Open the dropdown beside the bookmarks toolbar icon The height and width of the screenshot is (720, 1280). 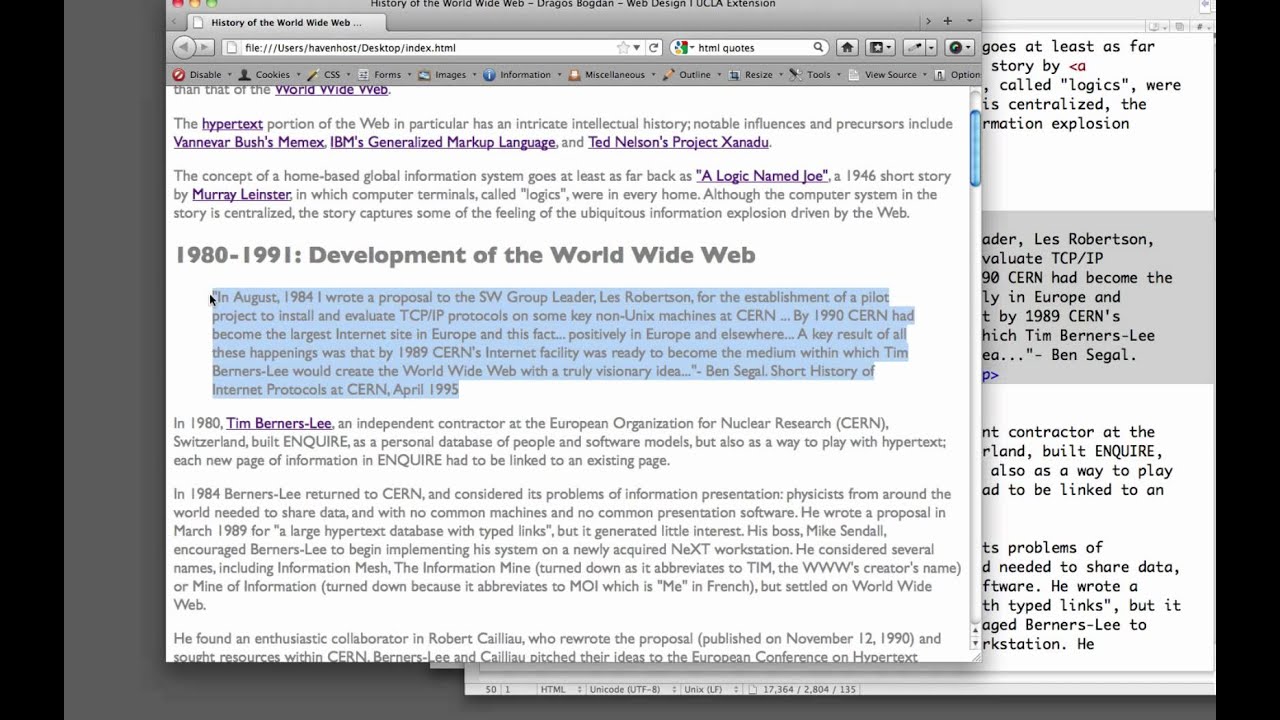890,47
